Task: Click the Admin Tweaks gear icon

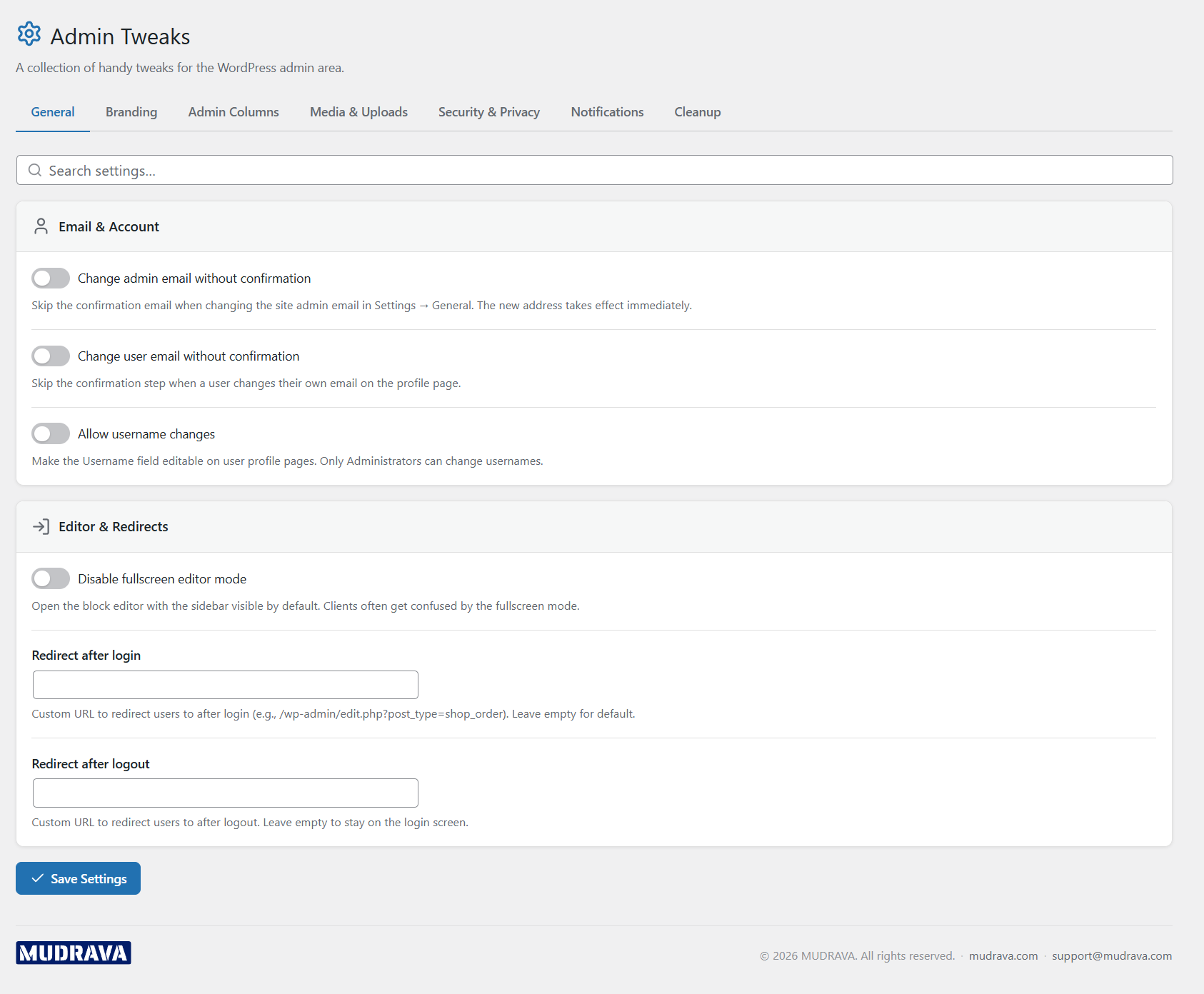Action: tap(29, 34)
